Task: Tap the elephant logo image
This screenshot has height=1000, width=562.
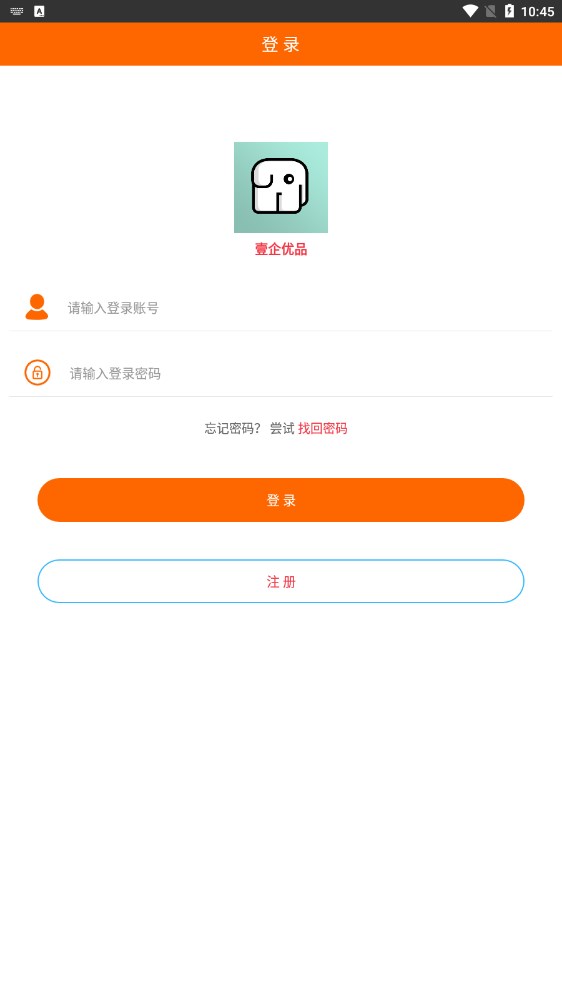Action: pyautogui.click(x=281, y=188)
